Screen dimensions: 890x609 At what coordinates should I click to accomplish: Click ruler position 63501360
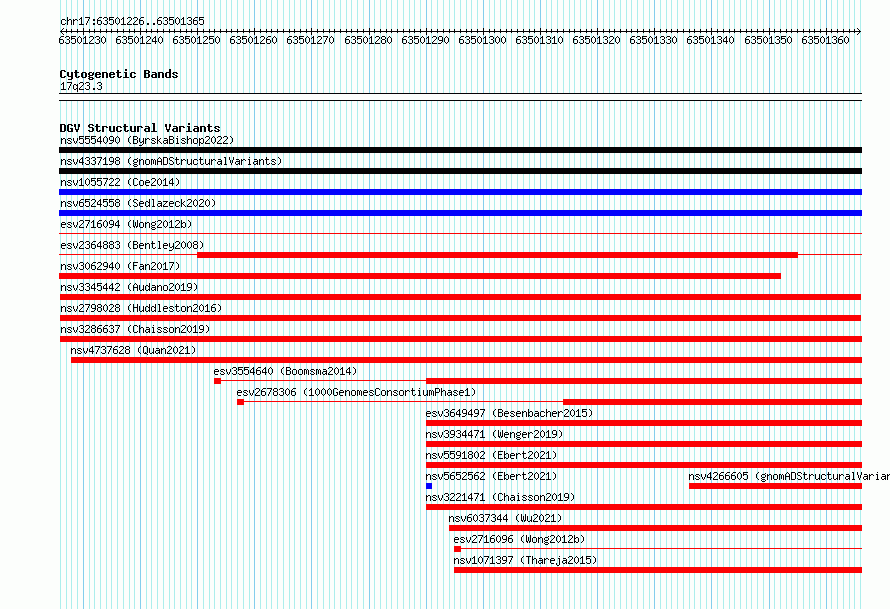pos(825,40)
